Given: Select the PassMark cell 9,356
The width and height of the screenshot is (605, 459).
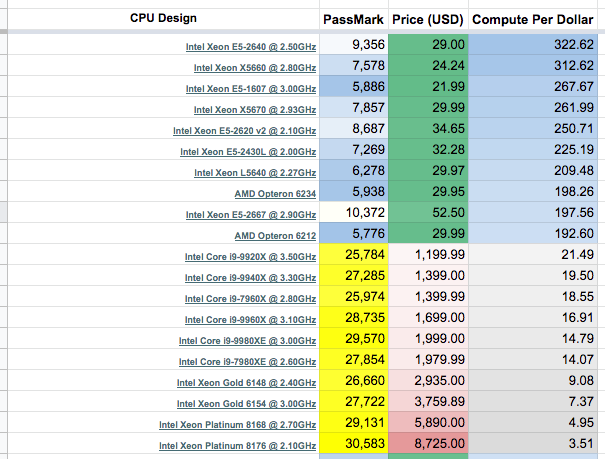Looking at the screenshot, I should click(354, 44).
